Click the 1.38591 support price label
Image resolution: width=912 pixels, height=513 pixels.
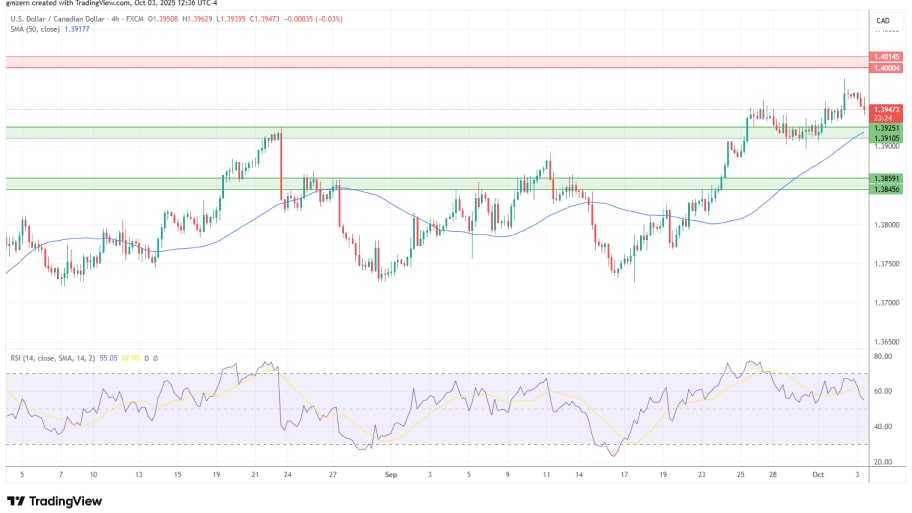(x=886, y=179)
